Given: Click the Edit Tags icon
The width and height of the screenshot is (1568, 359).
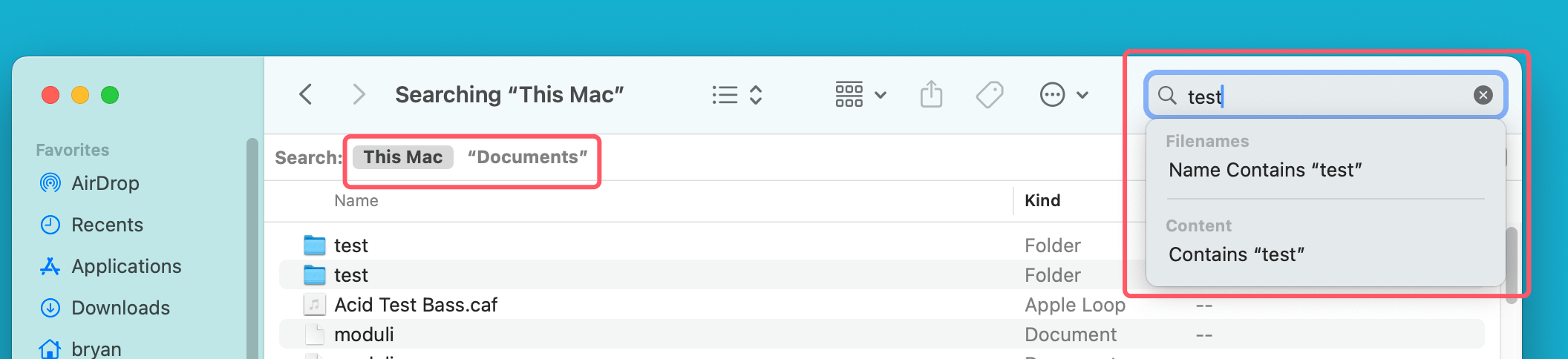Looking at the screenshot, I should (989, 95).
